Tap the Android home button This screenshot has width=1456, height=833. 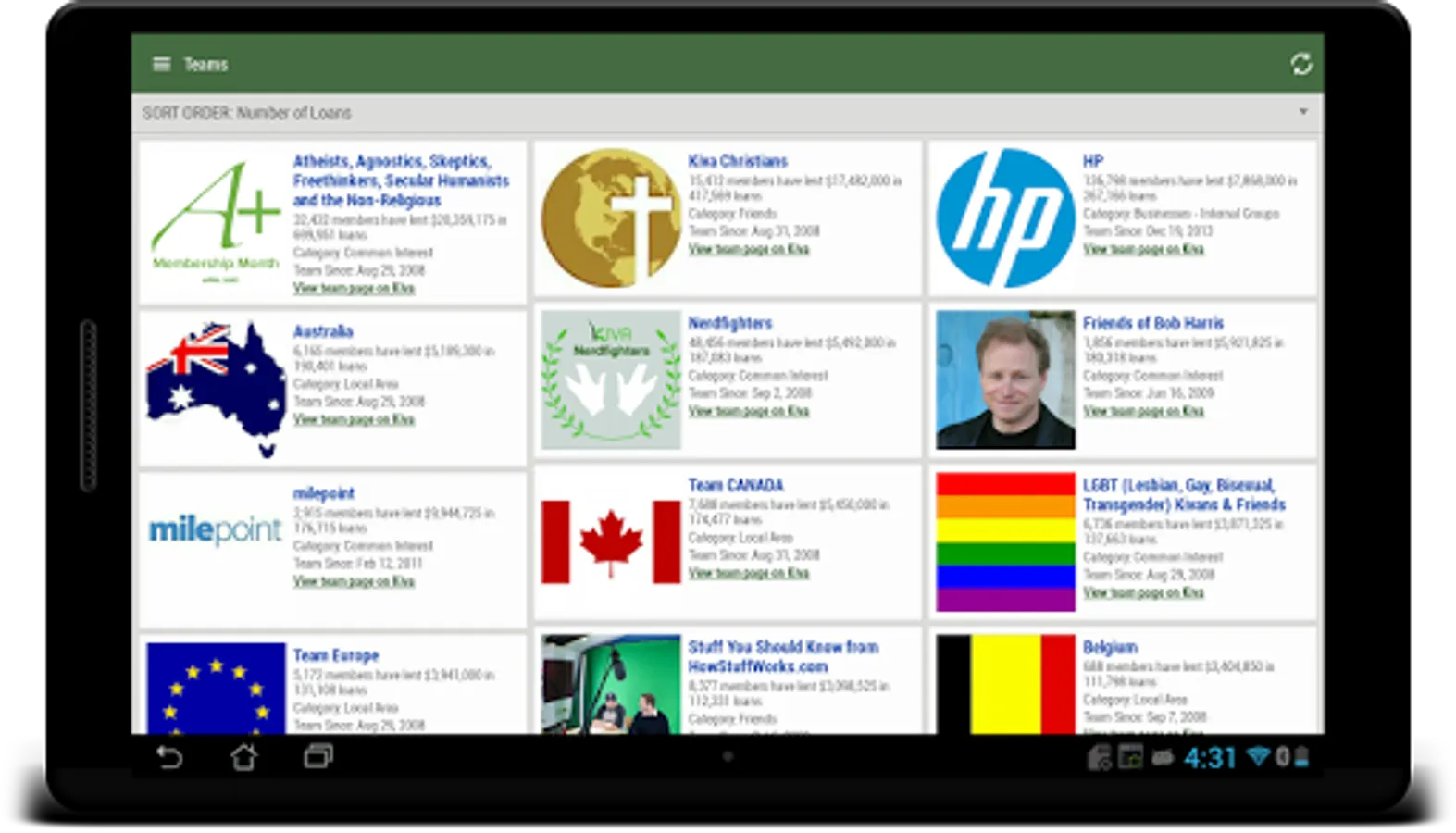pos(243,757)
